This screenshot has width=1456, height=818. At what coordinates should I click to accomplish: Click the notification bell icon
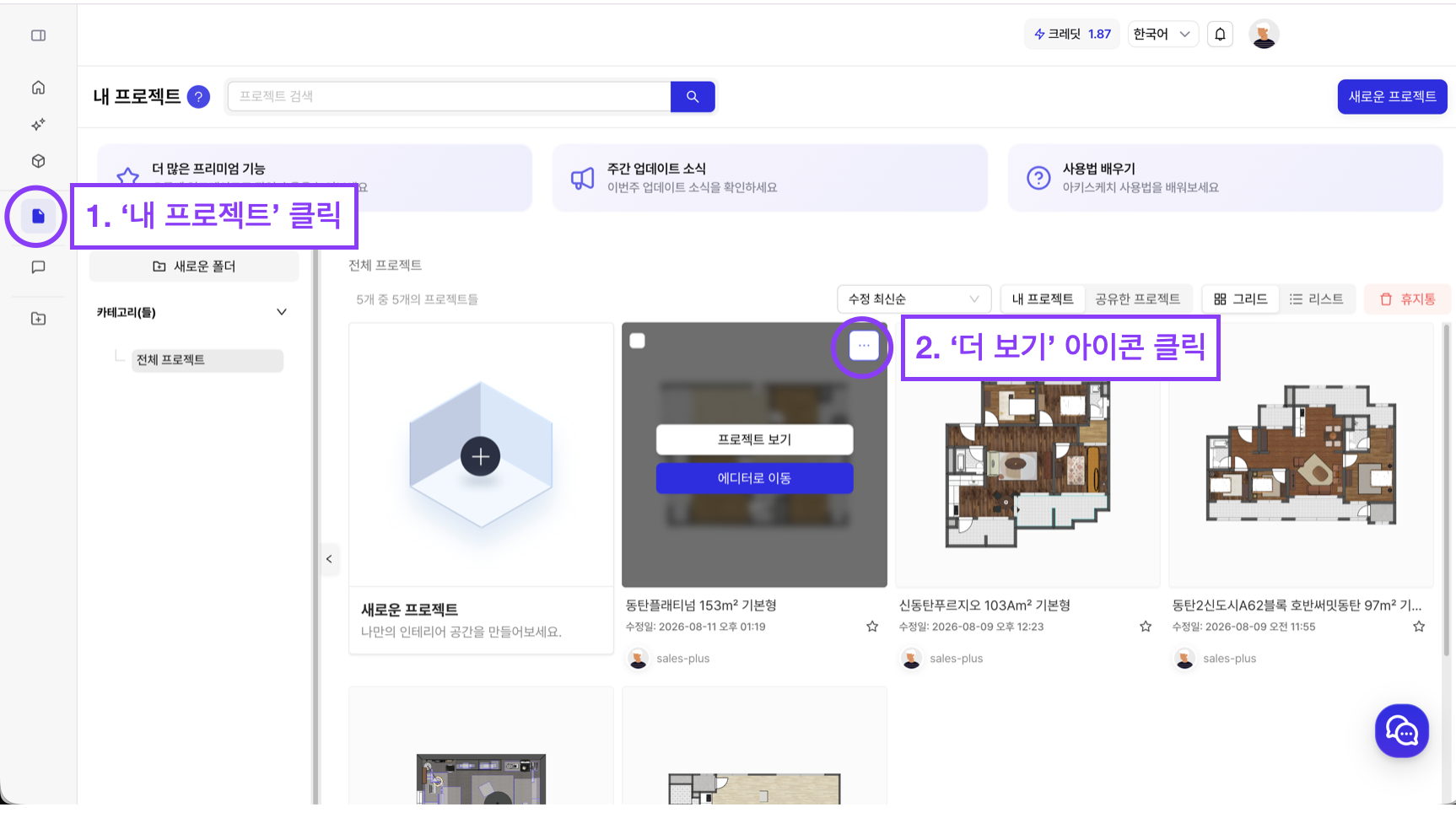[1220, 35]
